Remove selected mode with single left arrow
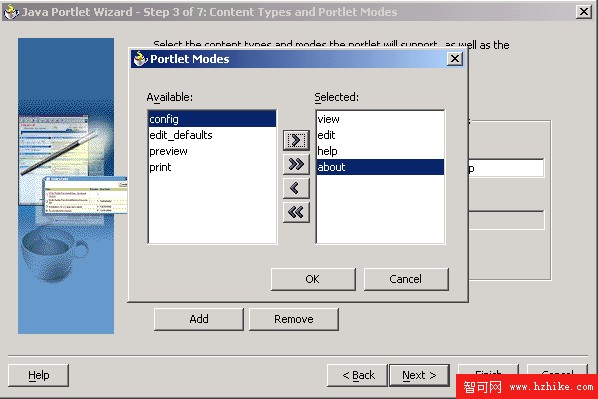598x399 pixels. tap(296, 188)
